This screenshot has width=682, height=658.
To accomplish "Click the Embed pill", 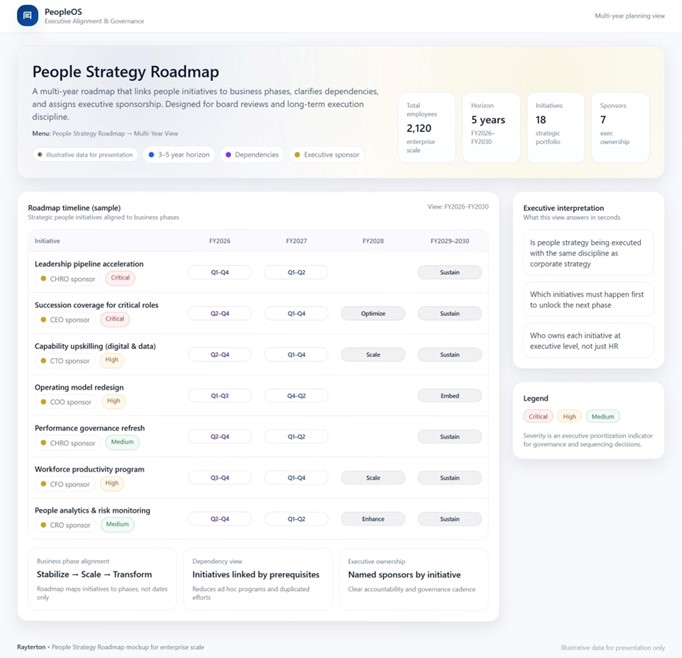I will tap(450, 396).
